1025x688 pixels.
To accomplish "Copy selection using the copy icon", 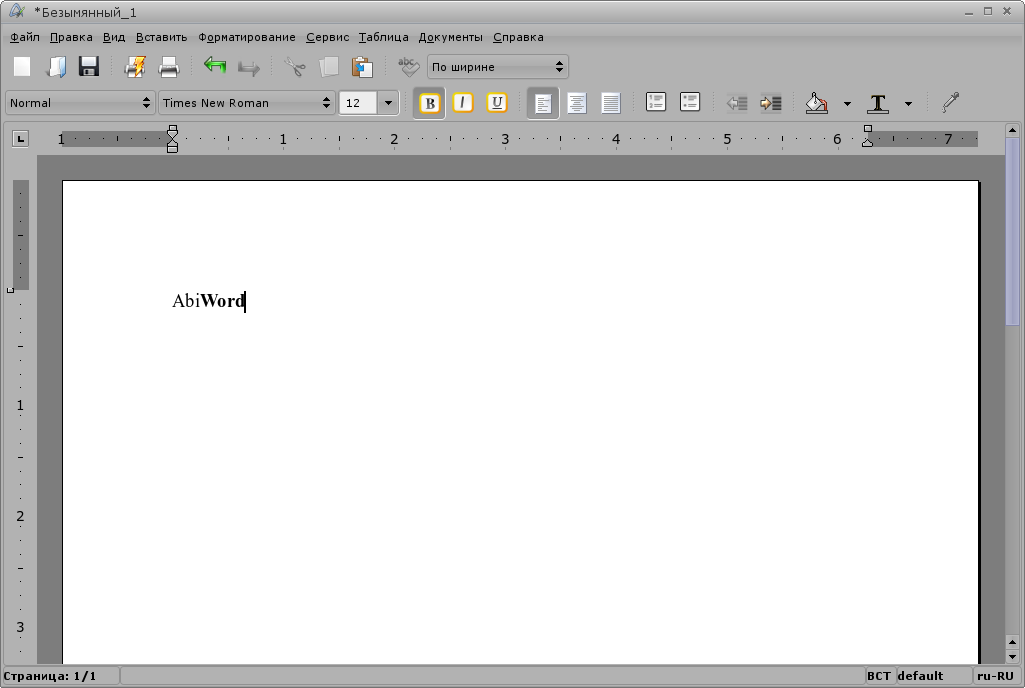I will coord(329,67).
